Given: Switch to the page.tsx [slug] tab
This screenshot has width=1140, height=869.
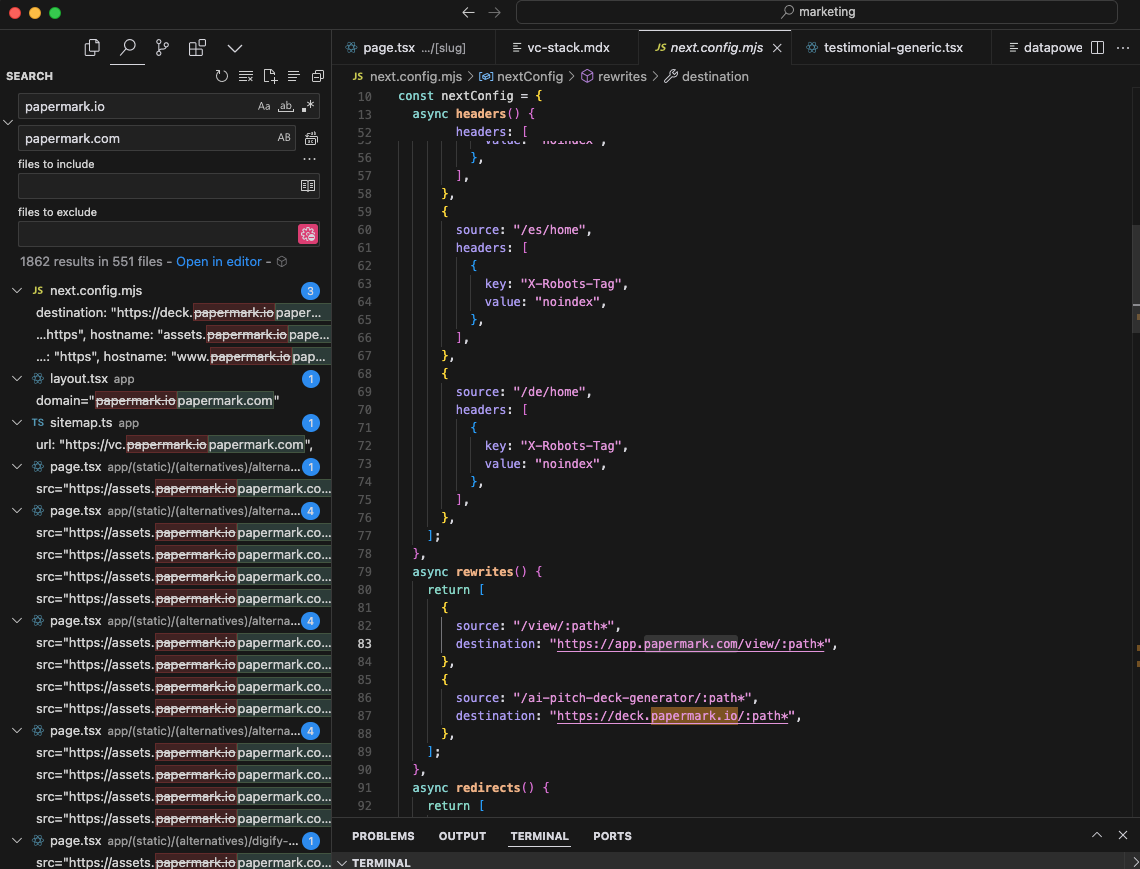Looking at the screenshot, I should coord(414,48).
